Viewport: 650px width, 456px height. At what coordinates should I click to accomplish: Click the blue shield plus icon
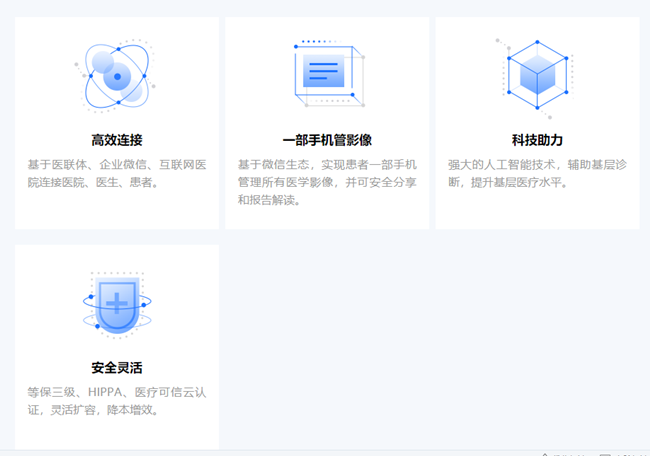(117, 304)
